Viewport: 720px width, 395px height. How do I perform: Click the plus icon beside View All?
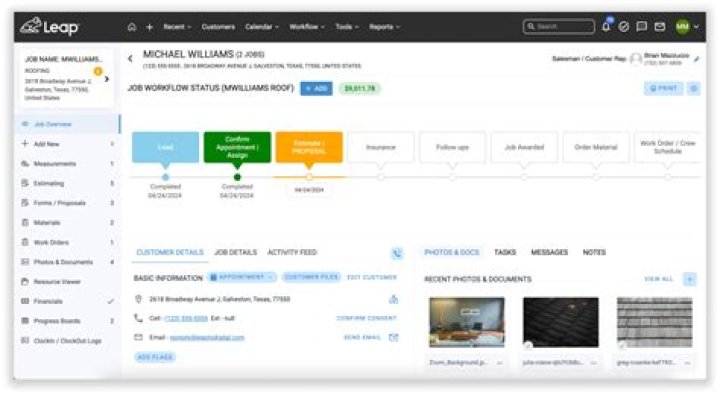point(690,279)
